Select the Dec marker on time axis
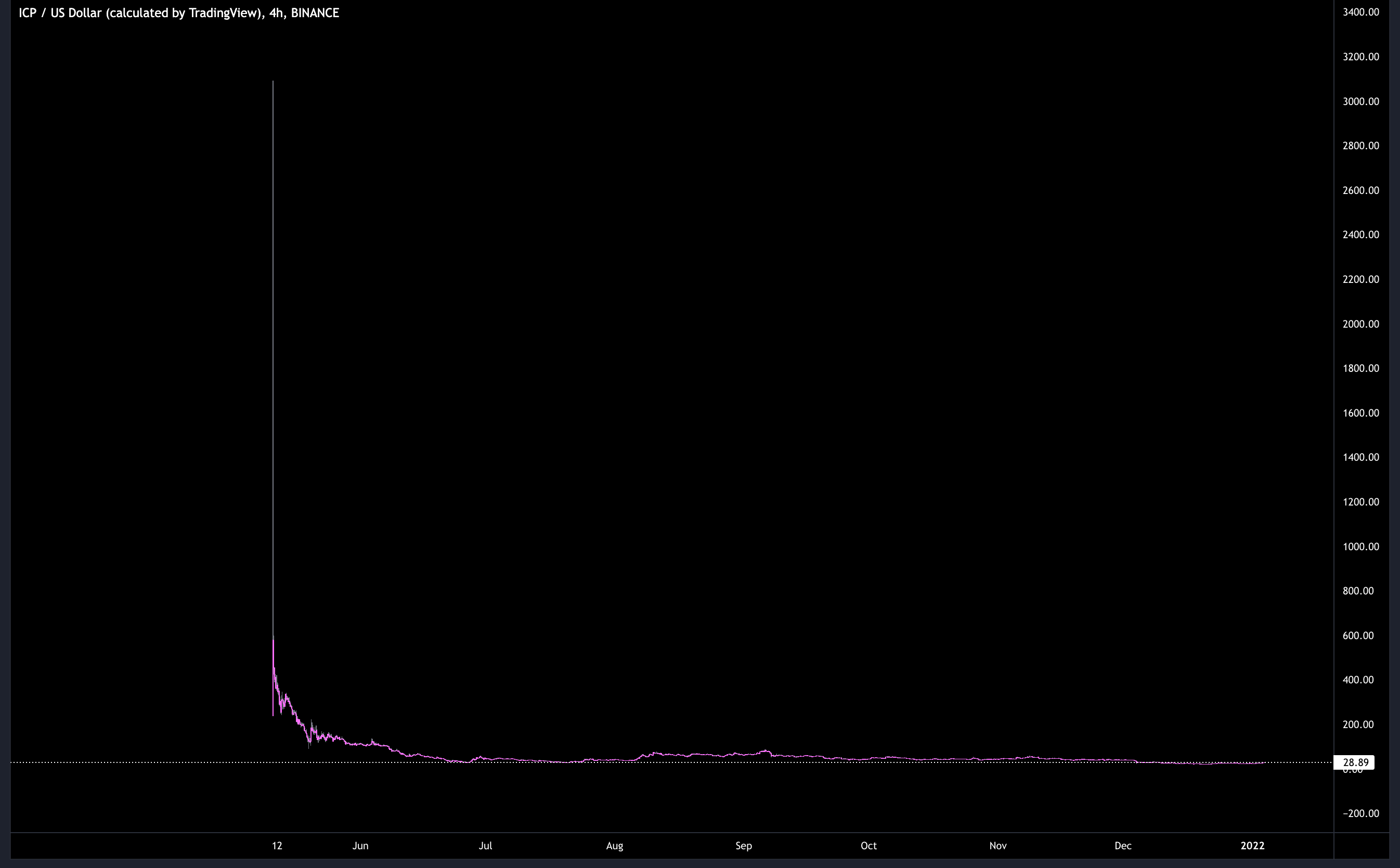 pos(1123,846)
